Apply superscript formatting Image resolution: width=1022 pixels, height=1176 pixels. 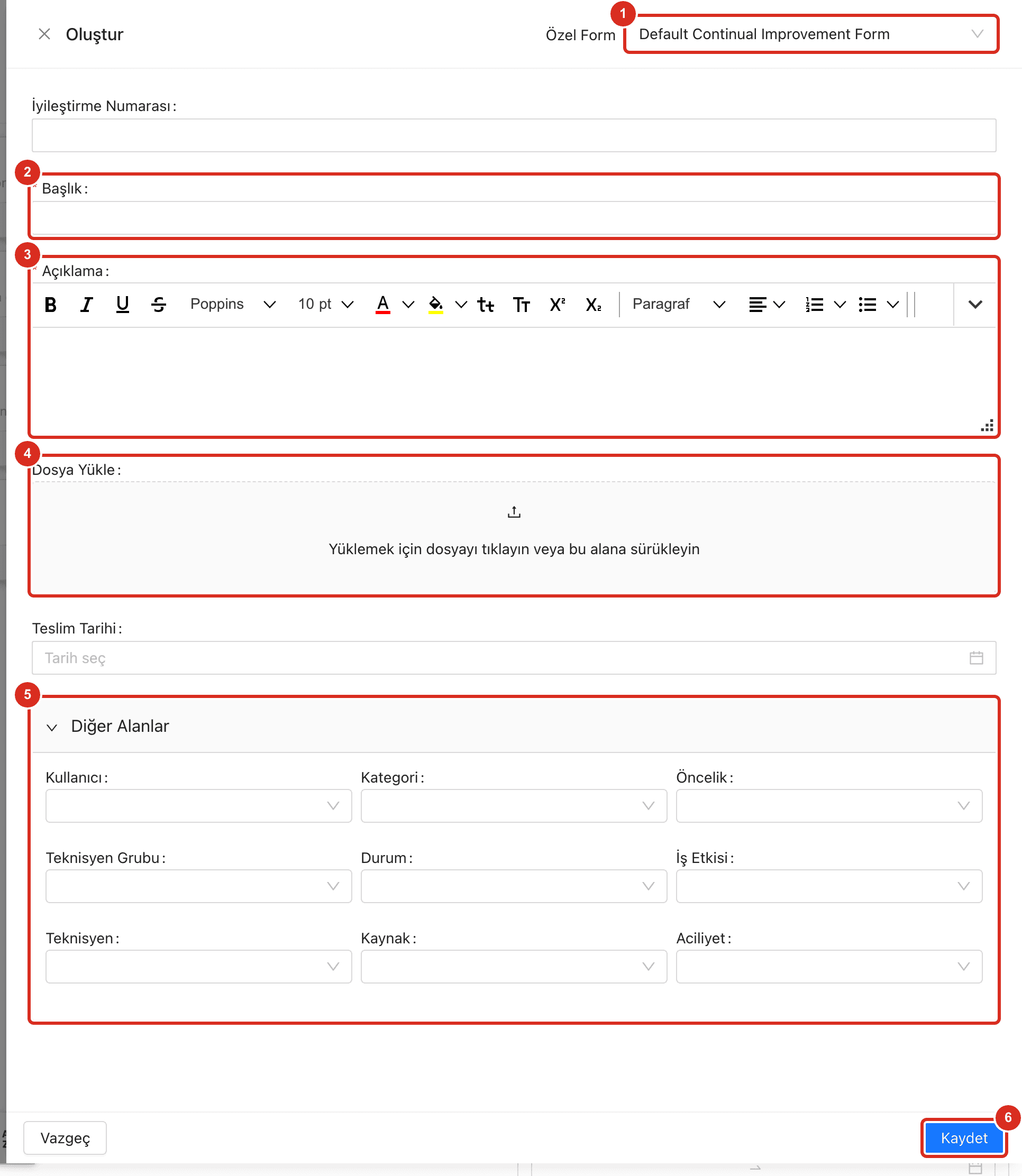pyautogui.click(x=557, y=305)
